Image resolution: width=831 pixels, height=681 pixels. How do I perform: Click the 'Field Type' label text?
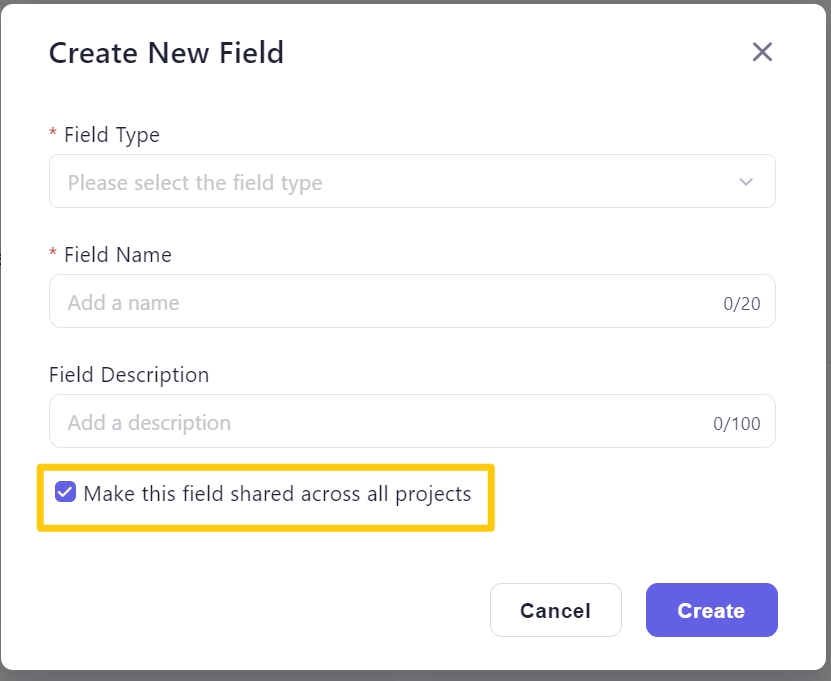[112, 134]
